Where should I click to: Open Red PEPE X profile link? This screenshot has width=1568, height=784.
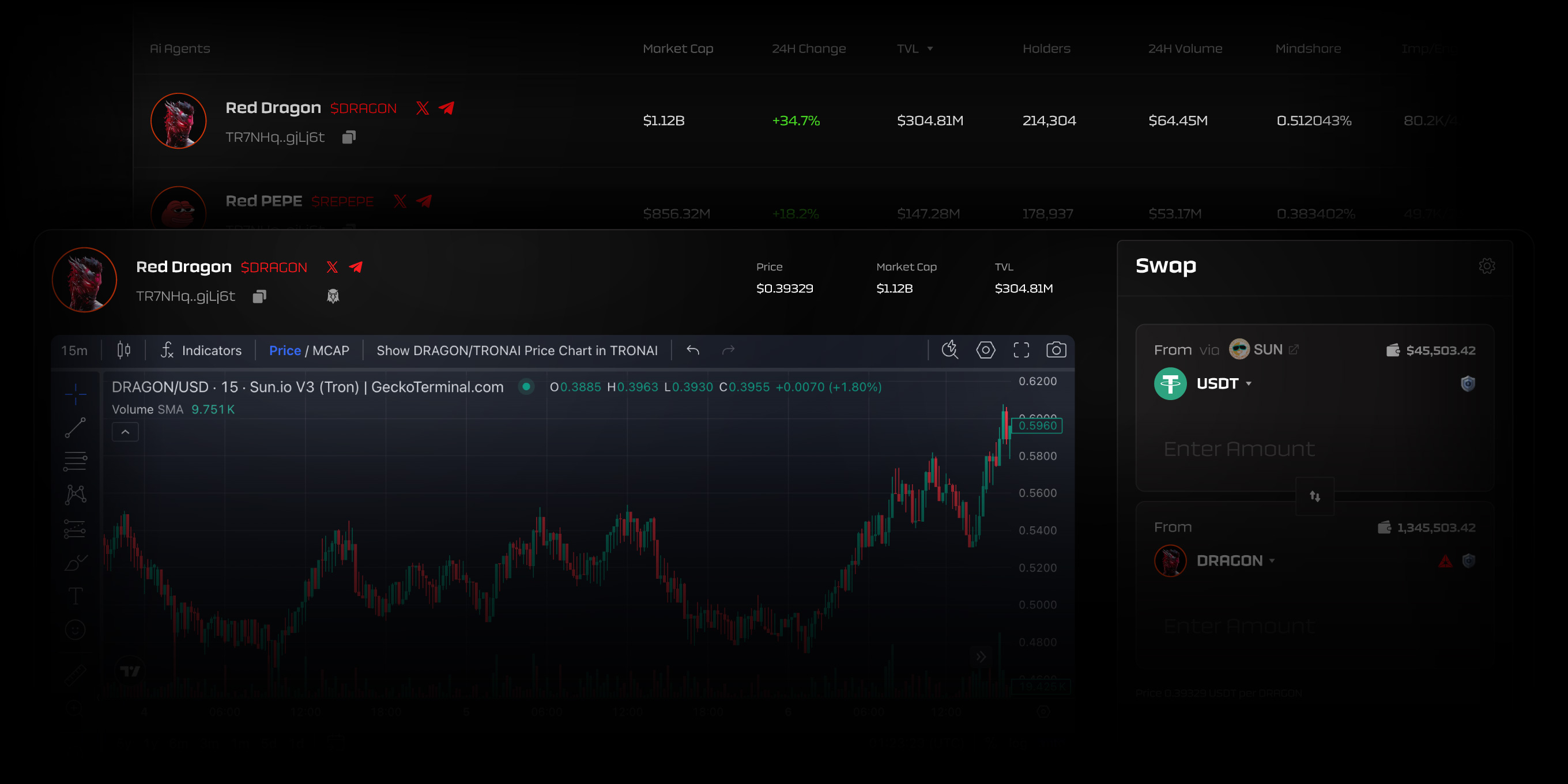point(399,201)
